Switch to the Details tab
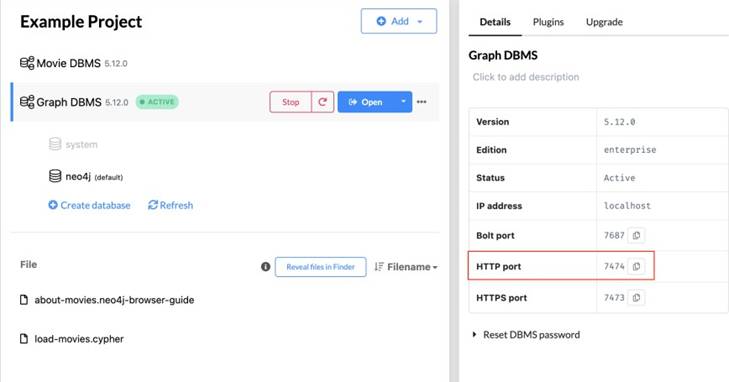This screenshot has width=729, height=382. [495, 22]
